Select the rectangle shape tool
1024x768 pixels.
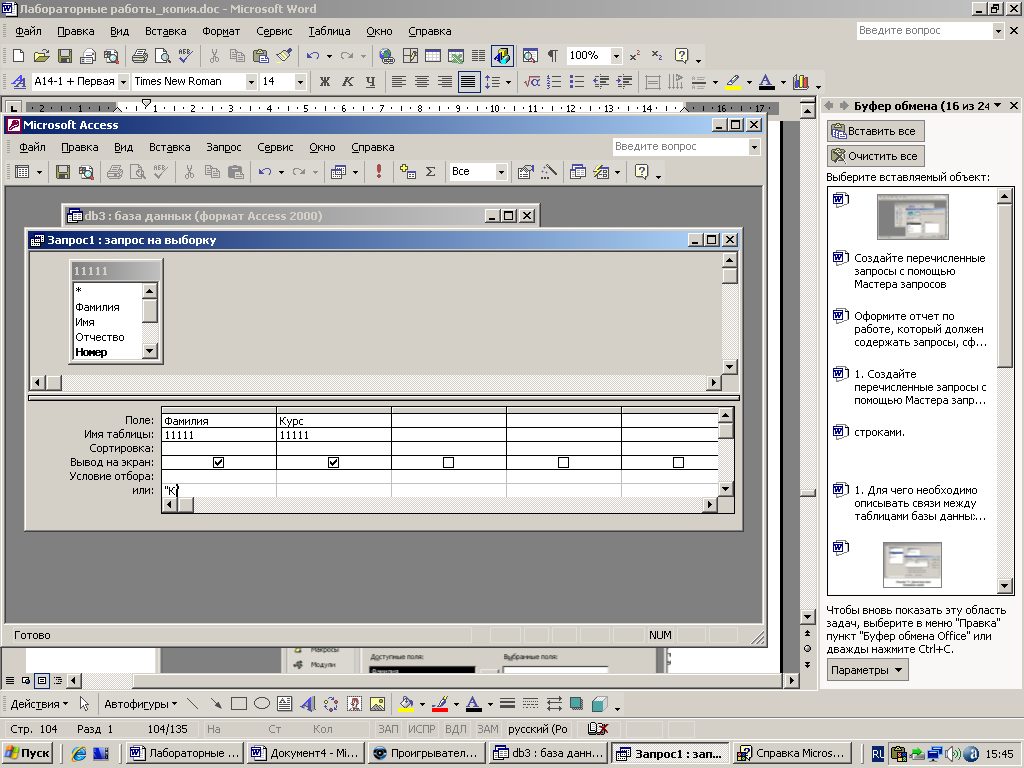(239, 704)
